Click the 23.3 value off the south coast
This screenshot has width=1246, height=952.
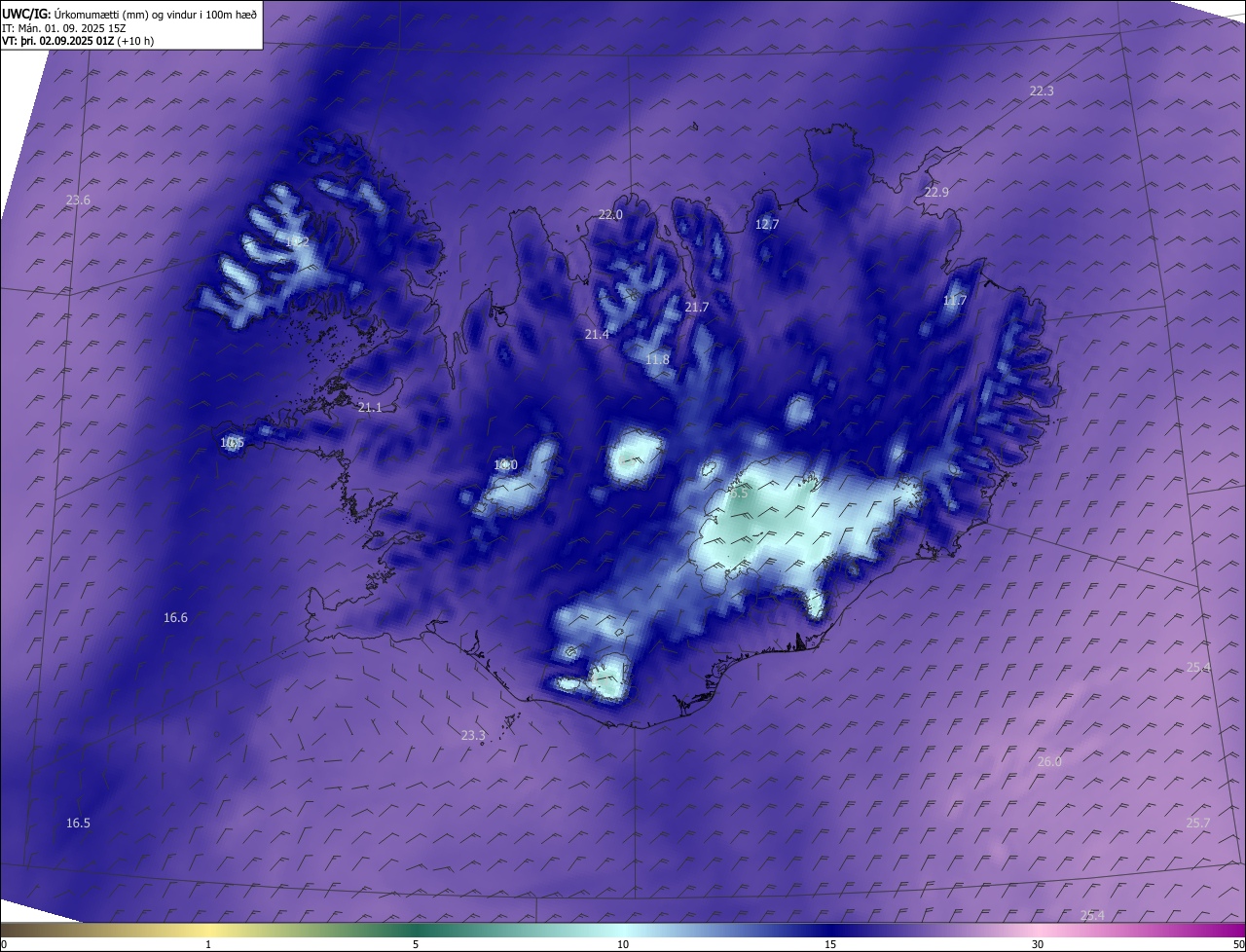(473, 736)
